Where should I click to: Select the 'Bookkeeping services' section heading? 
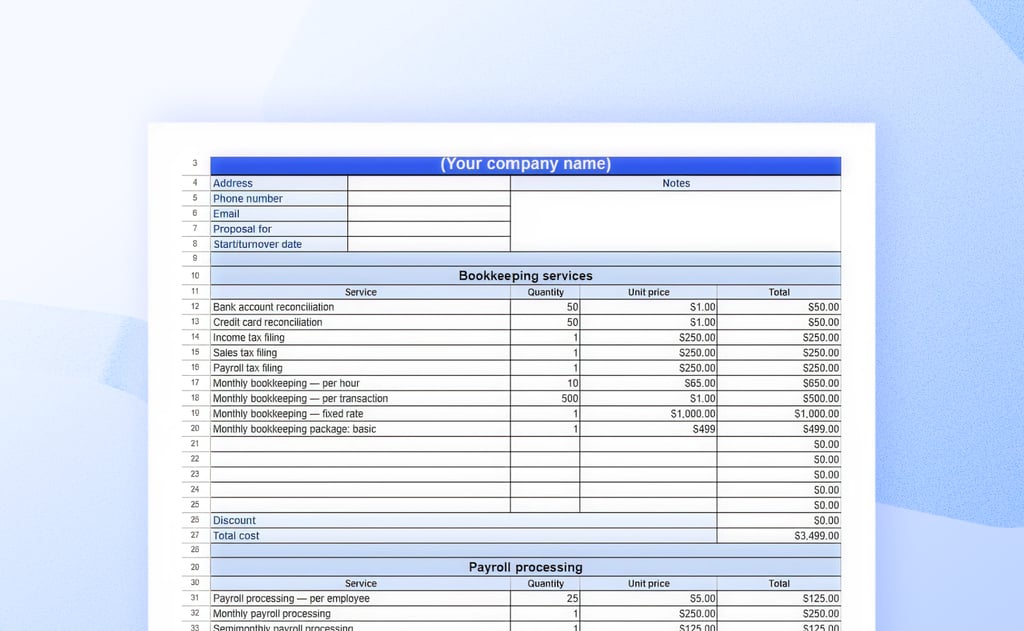525,275
